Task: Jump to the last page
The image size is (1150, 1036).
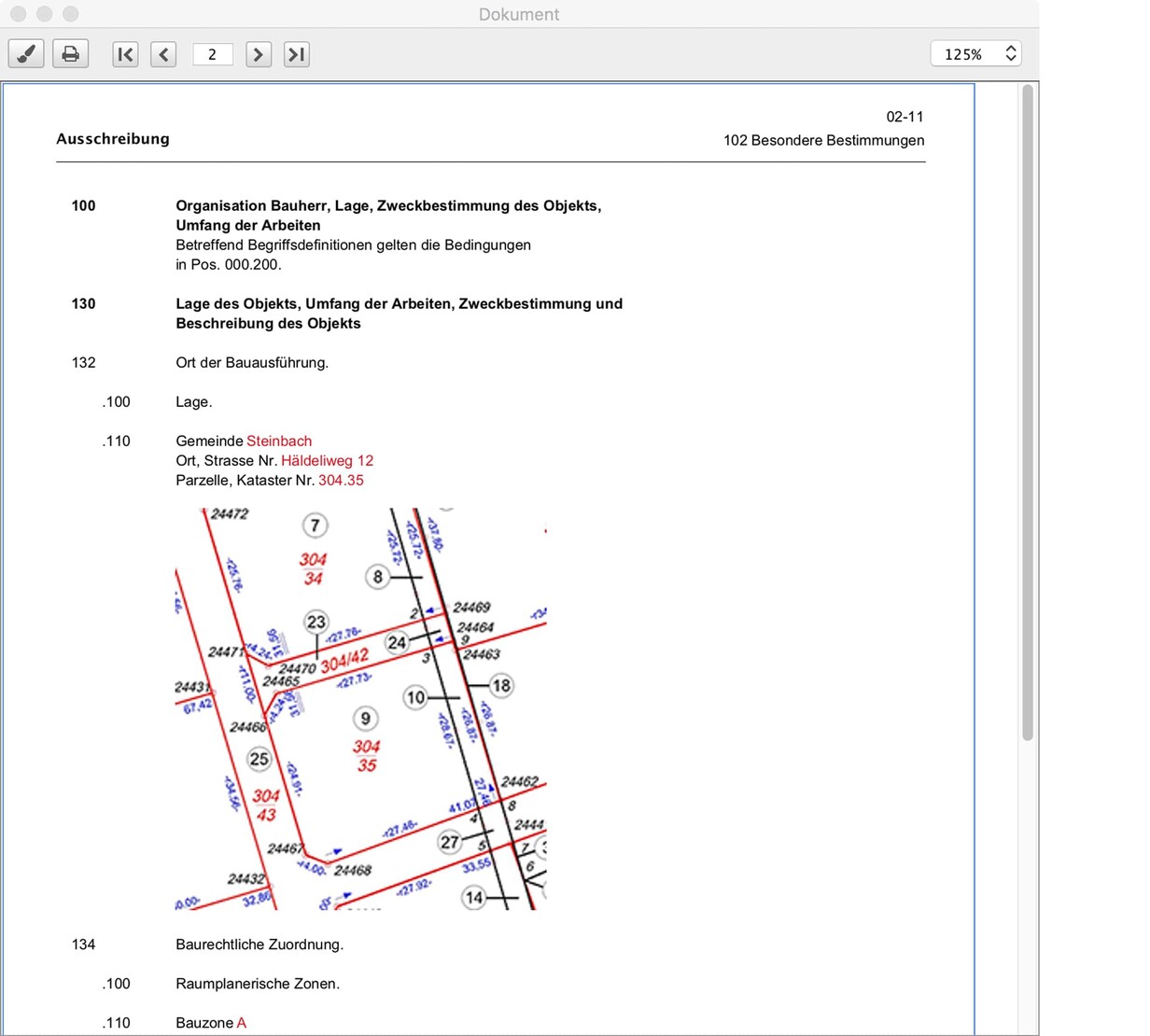Action: pyautogui.click(x=297, y=54)
